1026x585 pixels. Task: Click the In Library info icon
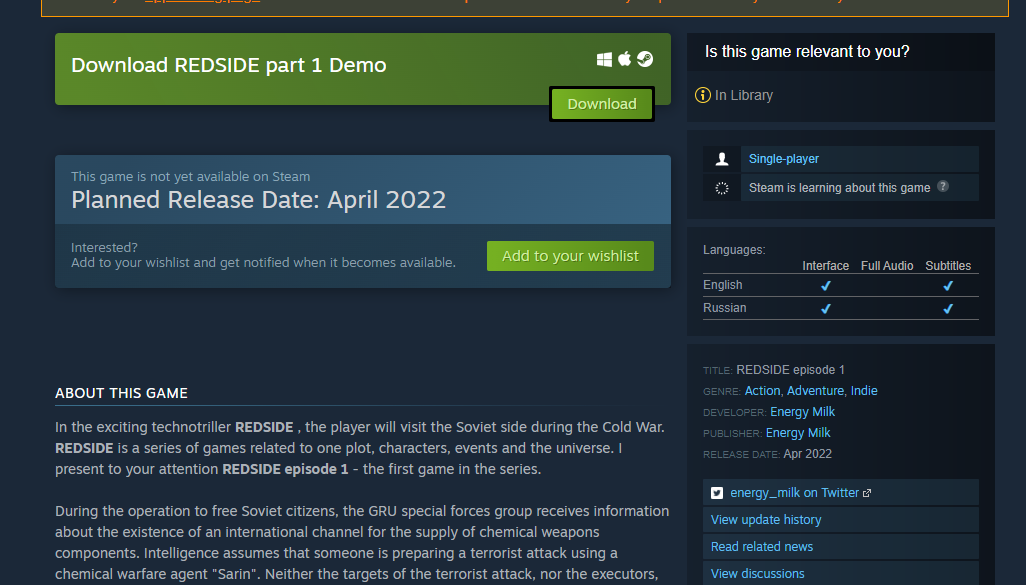703,96
